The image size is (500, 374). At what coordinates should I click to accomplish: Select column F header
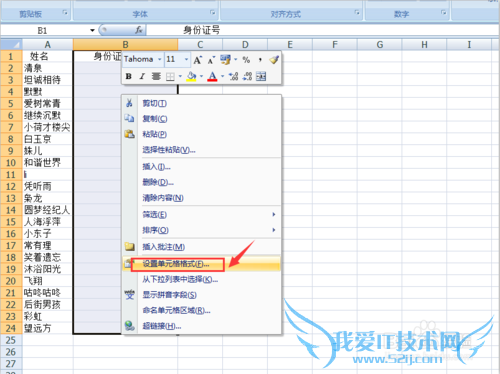click(x=335, y=44)
